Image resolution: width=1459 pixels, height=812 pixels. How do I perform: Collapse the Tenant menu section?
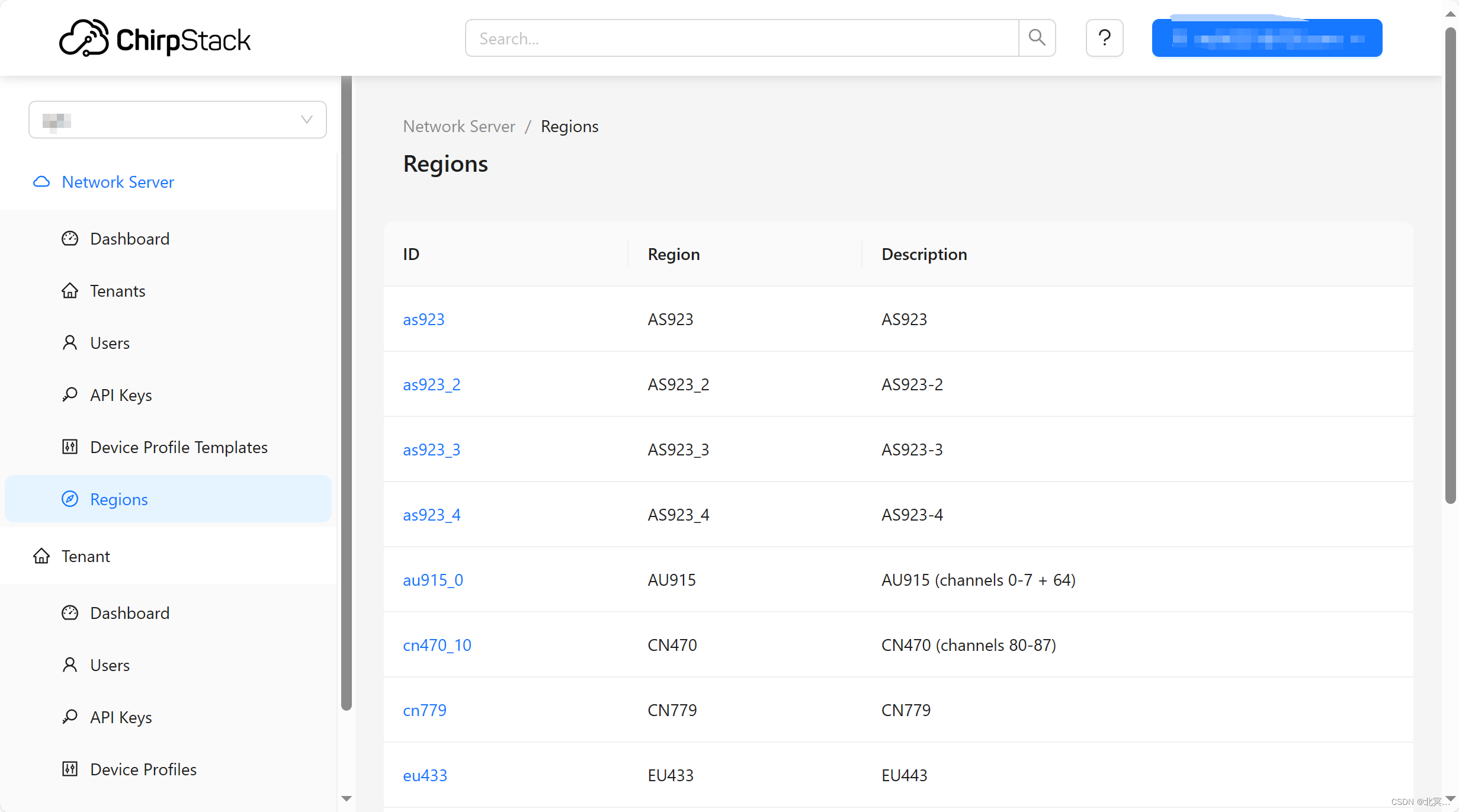tap(86, 556)
